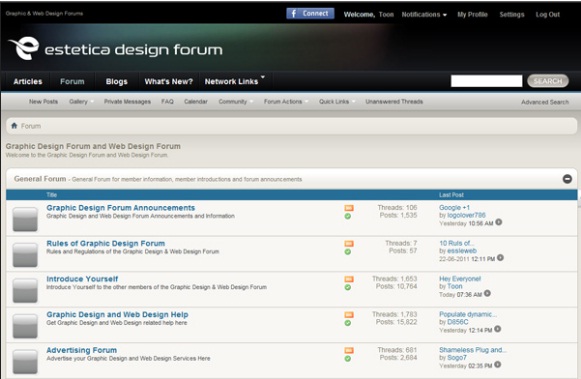View Unanswered Threads
This screenshot has height=379, width=581.
click(394, 102)
